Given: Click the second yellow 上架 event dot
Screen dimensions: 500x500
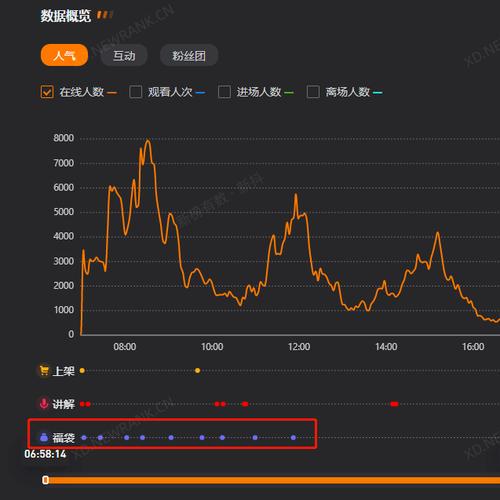Looking at the screenshot, I should [x=197, y=371].
